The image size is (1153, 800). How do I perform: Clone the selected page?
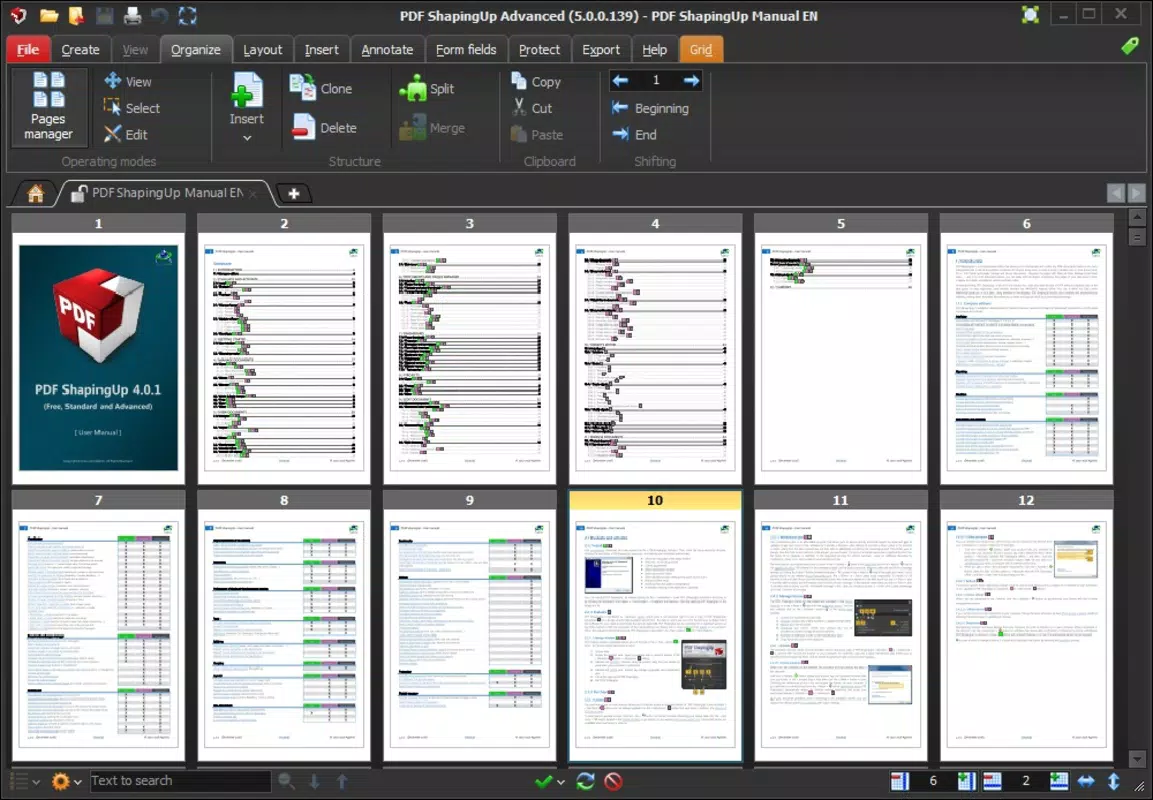321,88
